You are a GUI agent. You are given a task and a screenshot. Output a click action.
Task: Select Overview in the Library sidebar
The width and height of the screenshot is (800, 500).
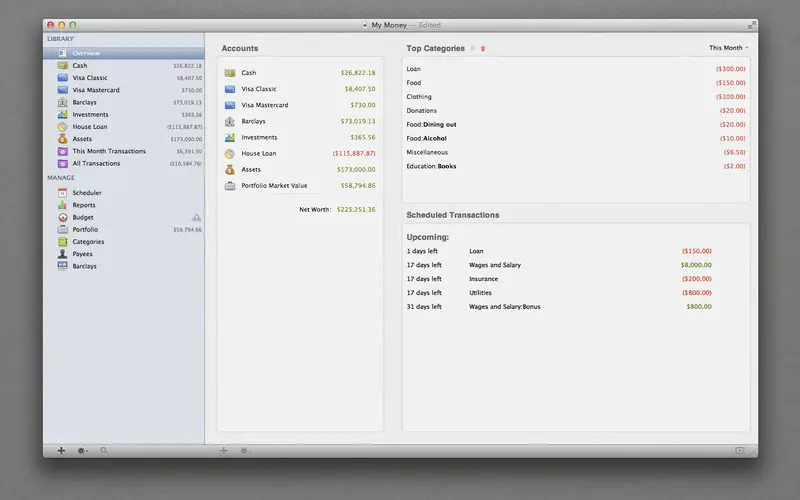pos(124,53)
